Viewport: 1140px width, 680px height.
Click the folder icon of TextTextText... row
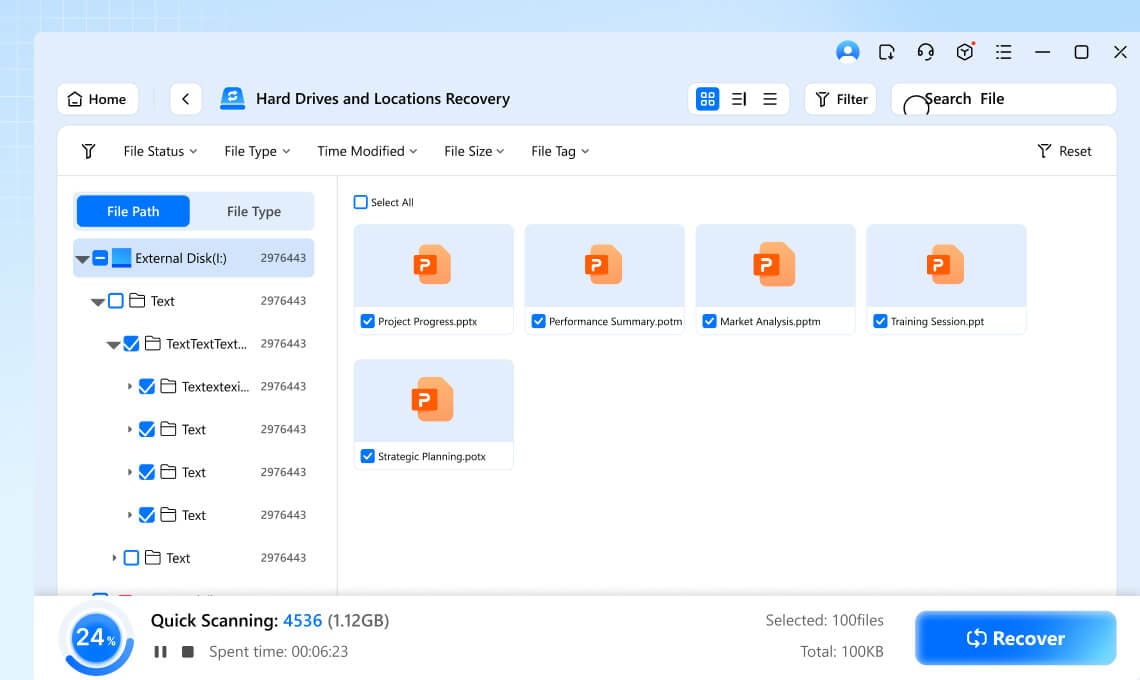(x=153, y=343)
